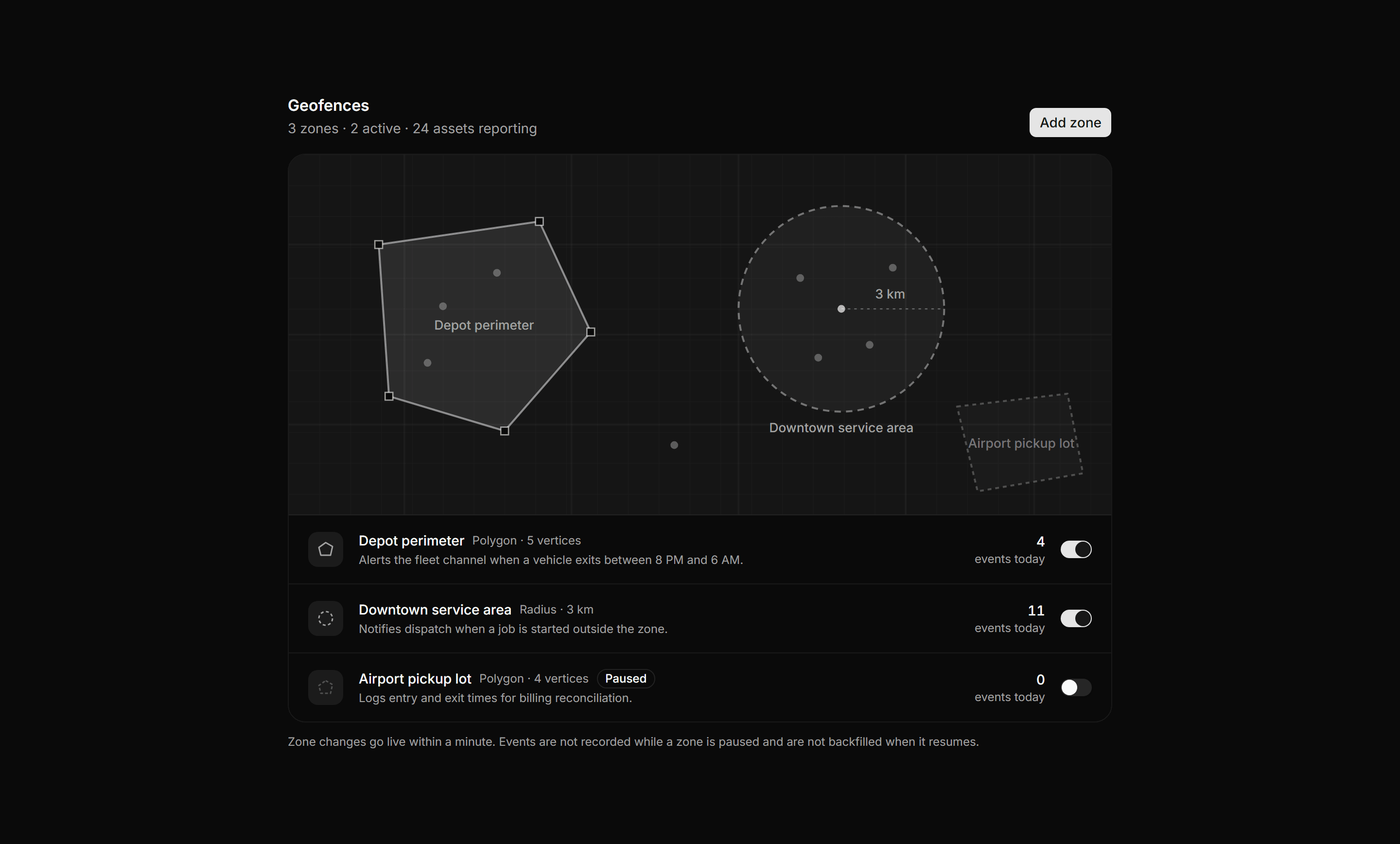Select the Downtown service area map label
Viewport: 1400px width, 844px height.
tap(841, 427)
